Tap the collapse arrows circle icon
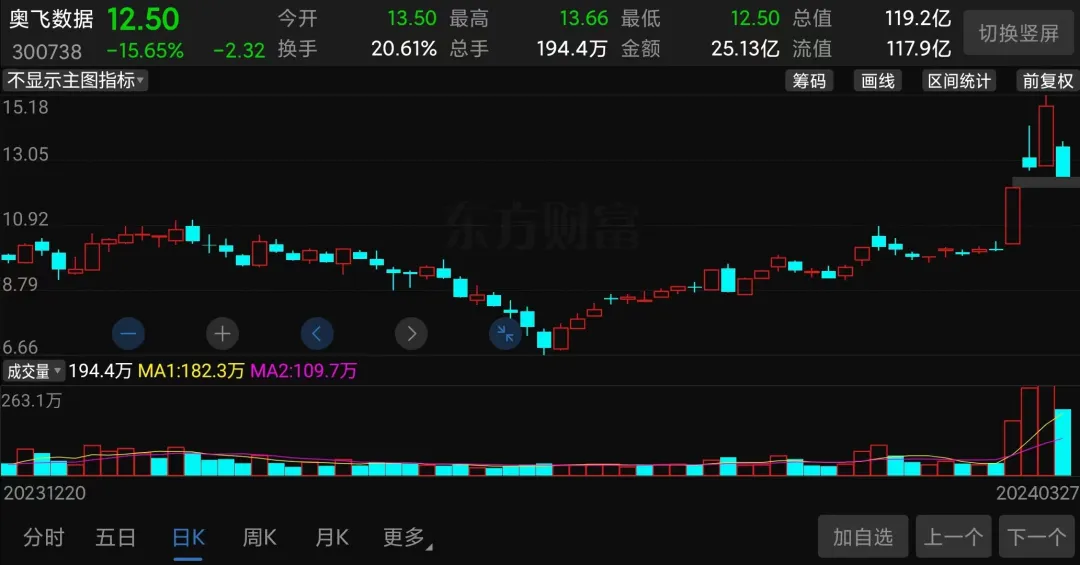The width and height of the screenshot is (1080, 565). [506, 334]
